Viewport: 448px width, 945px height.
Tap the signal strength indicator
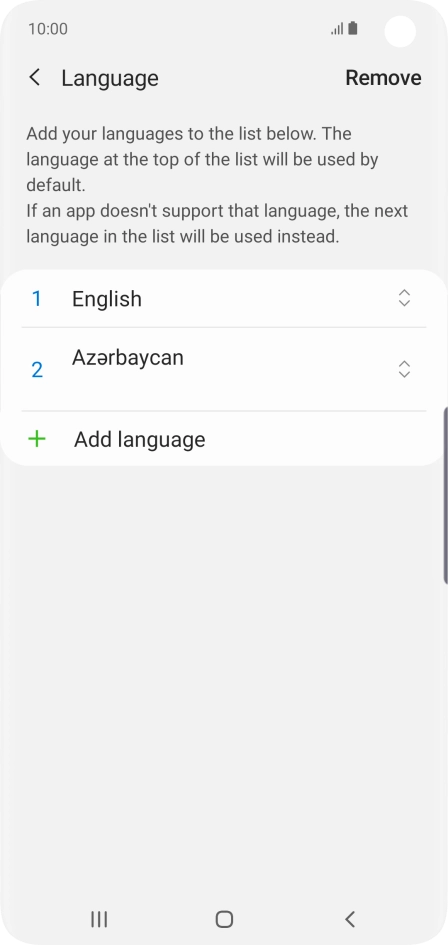click(337, 29)
